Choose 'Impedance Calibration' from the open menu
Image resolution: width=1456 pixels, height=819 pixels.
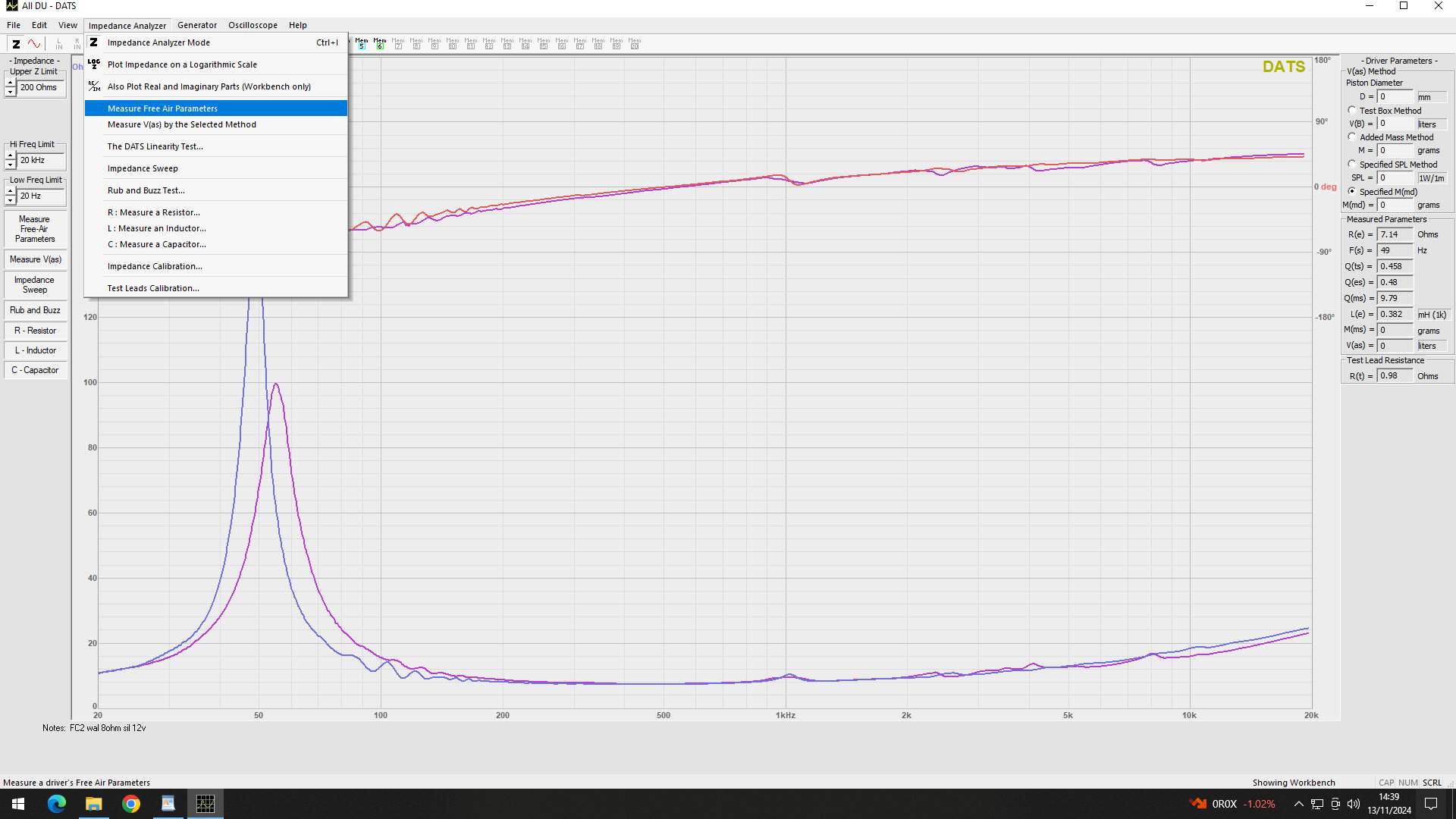pyautogui.click(x=155, y=266)
